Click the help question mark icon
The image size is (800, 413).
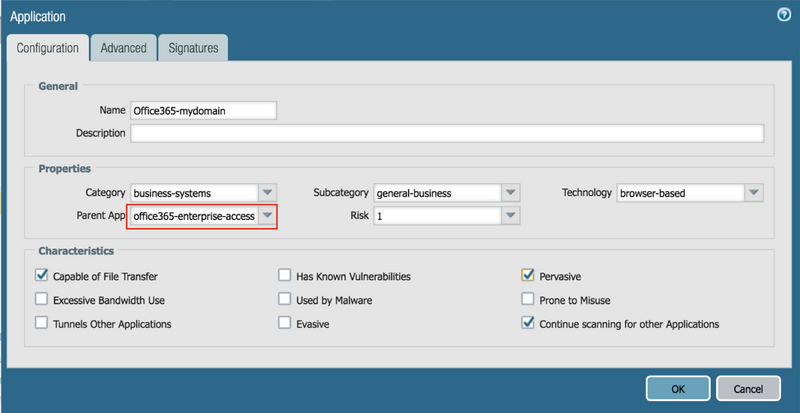784,14
